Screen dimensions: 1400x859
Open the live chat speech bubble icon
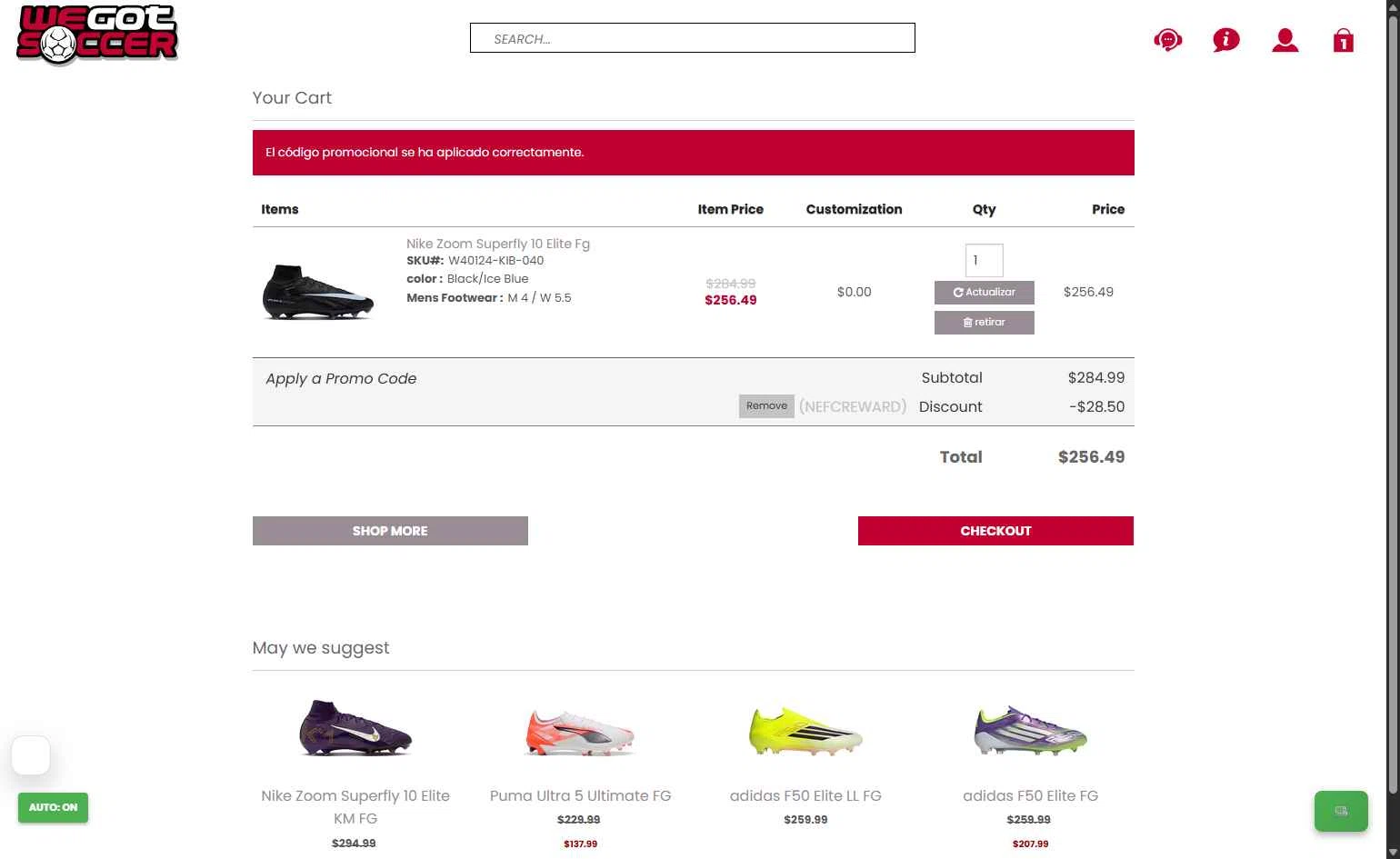1167,40
